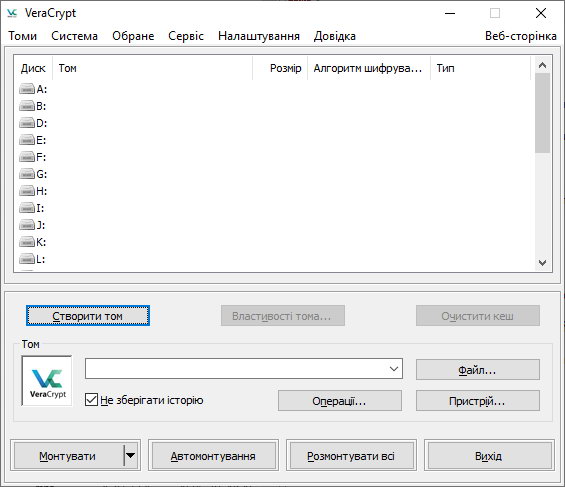Click the Диск column header
The width and height of the screenshot is (565, 487).
coord(33,68)
